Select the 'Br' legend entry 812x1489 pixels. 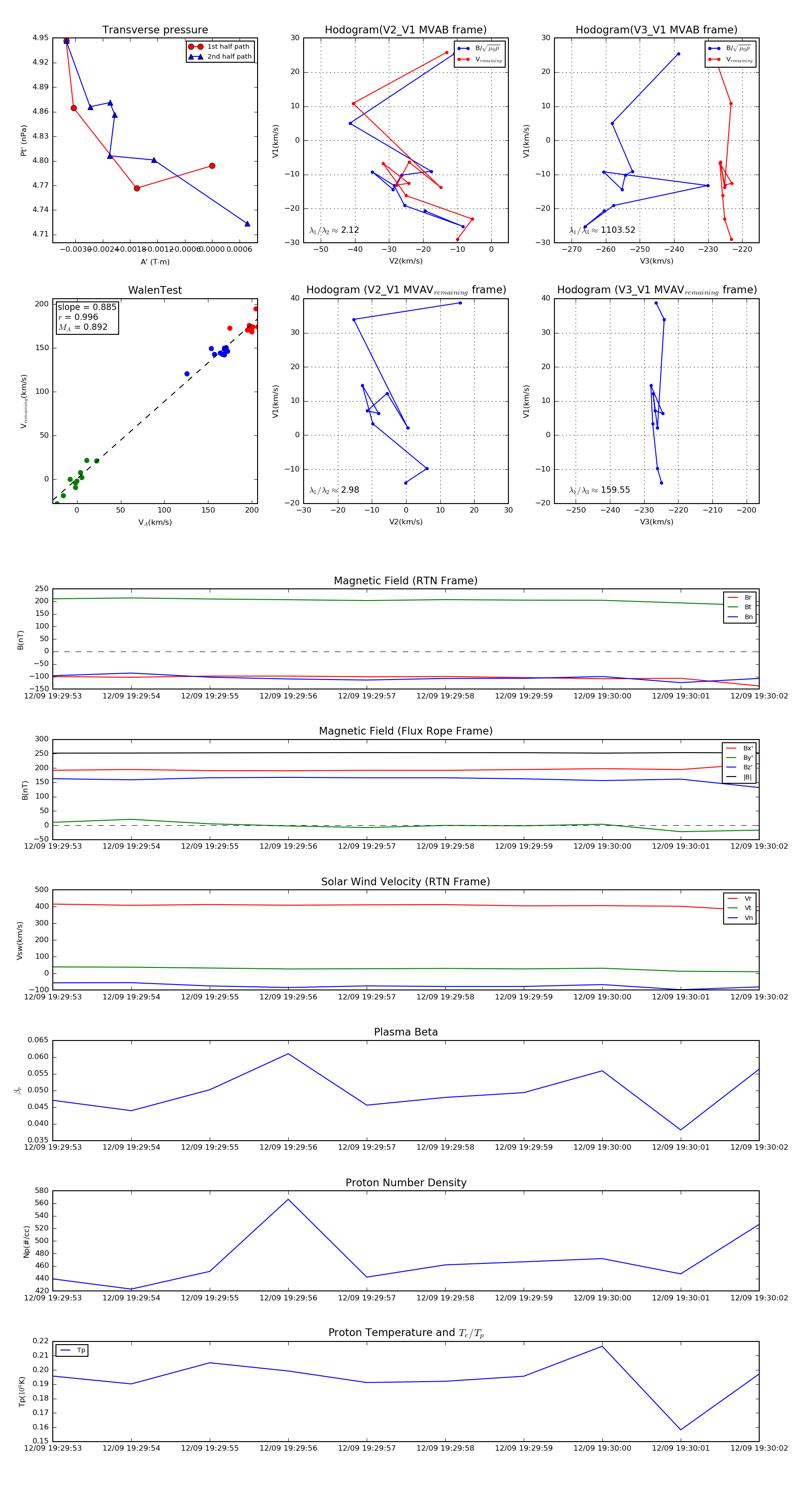point(740,598)
